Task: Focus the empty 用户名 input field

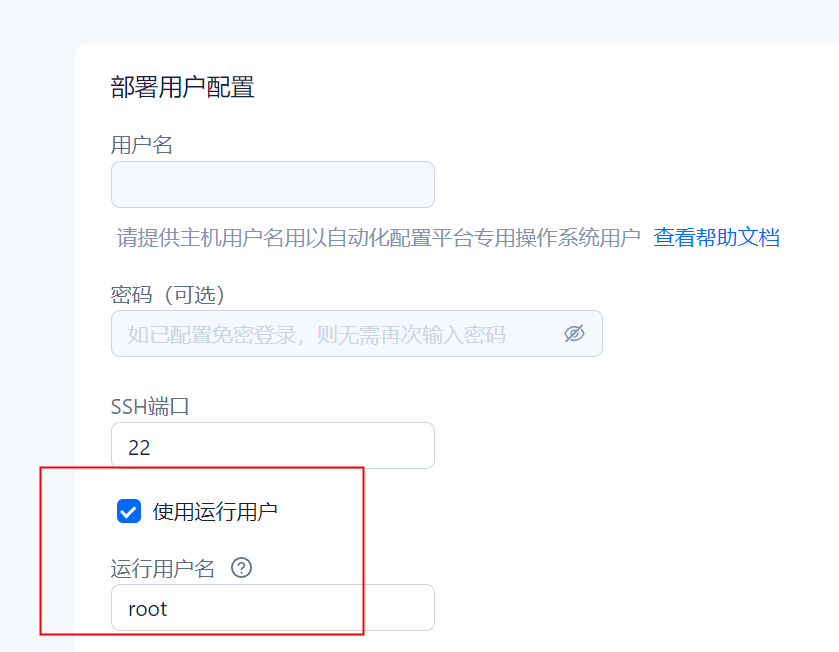Action: tap(273, 185)
